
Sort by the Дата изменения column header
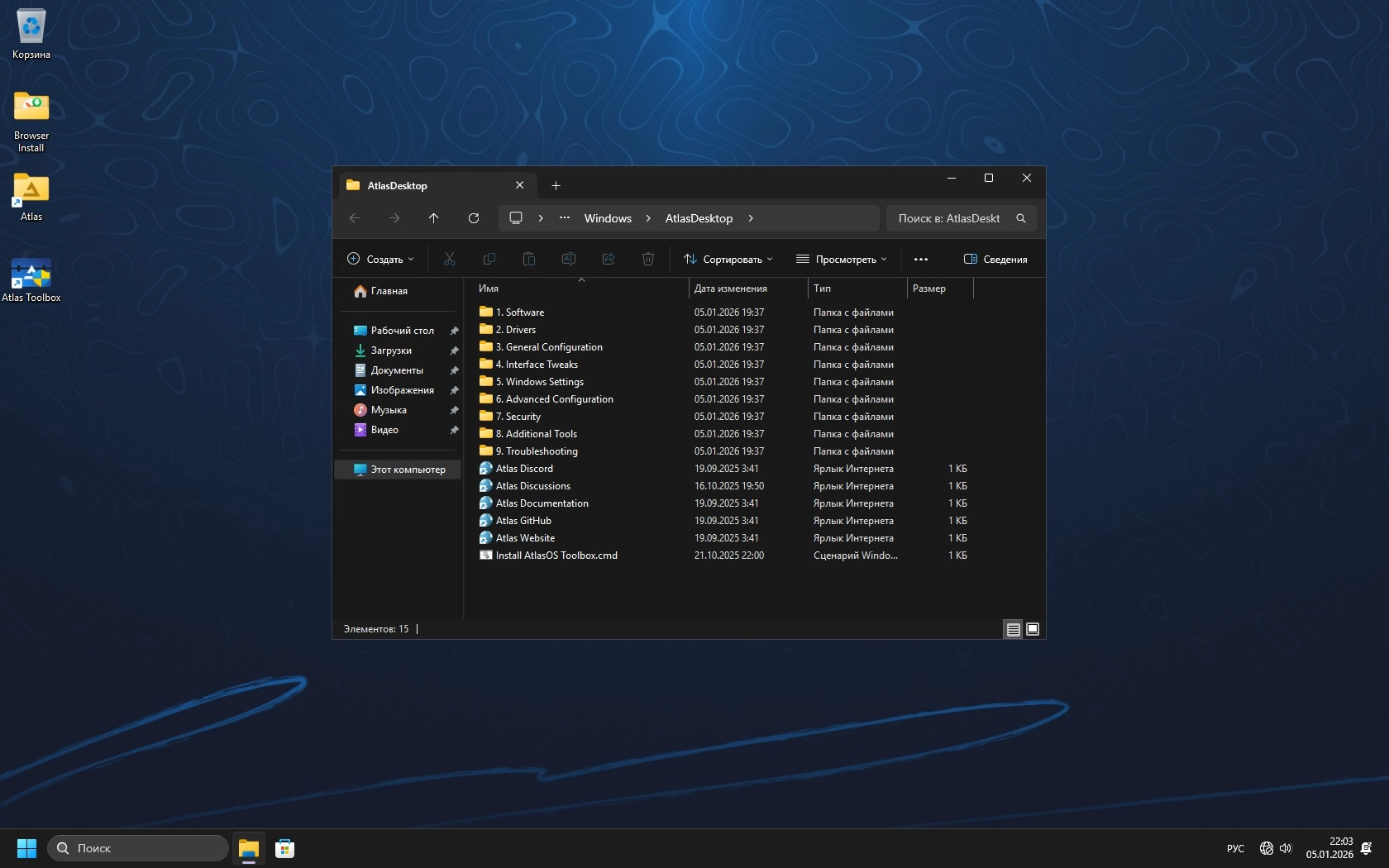click(731, 289)
